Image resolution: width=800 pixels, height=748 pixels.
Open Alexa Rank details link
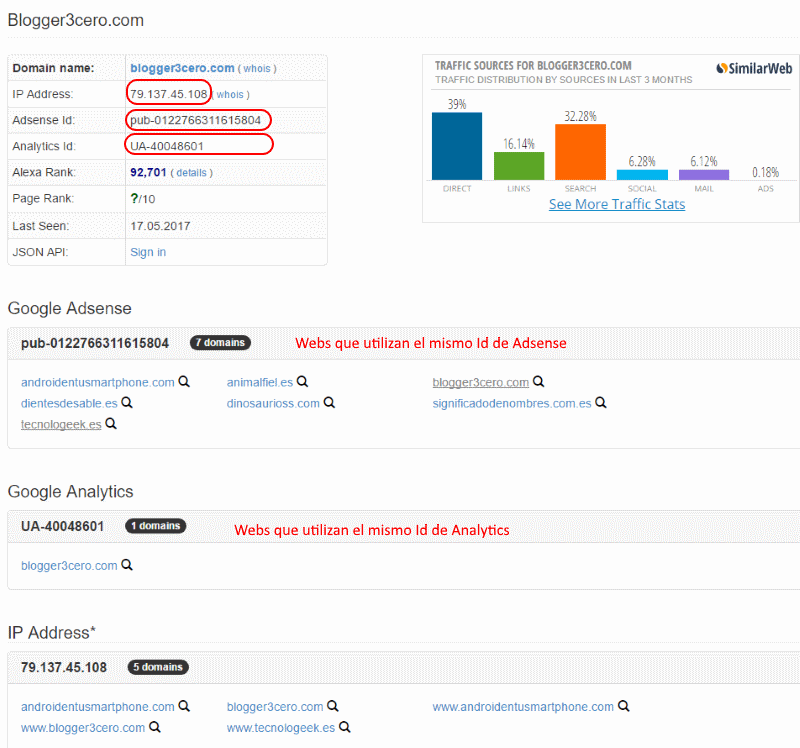[x=191, y=172]
